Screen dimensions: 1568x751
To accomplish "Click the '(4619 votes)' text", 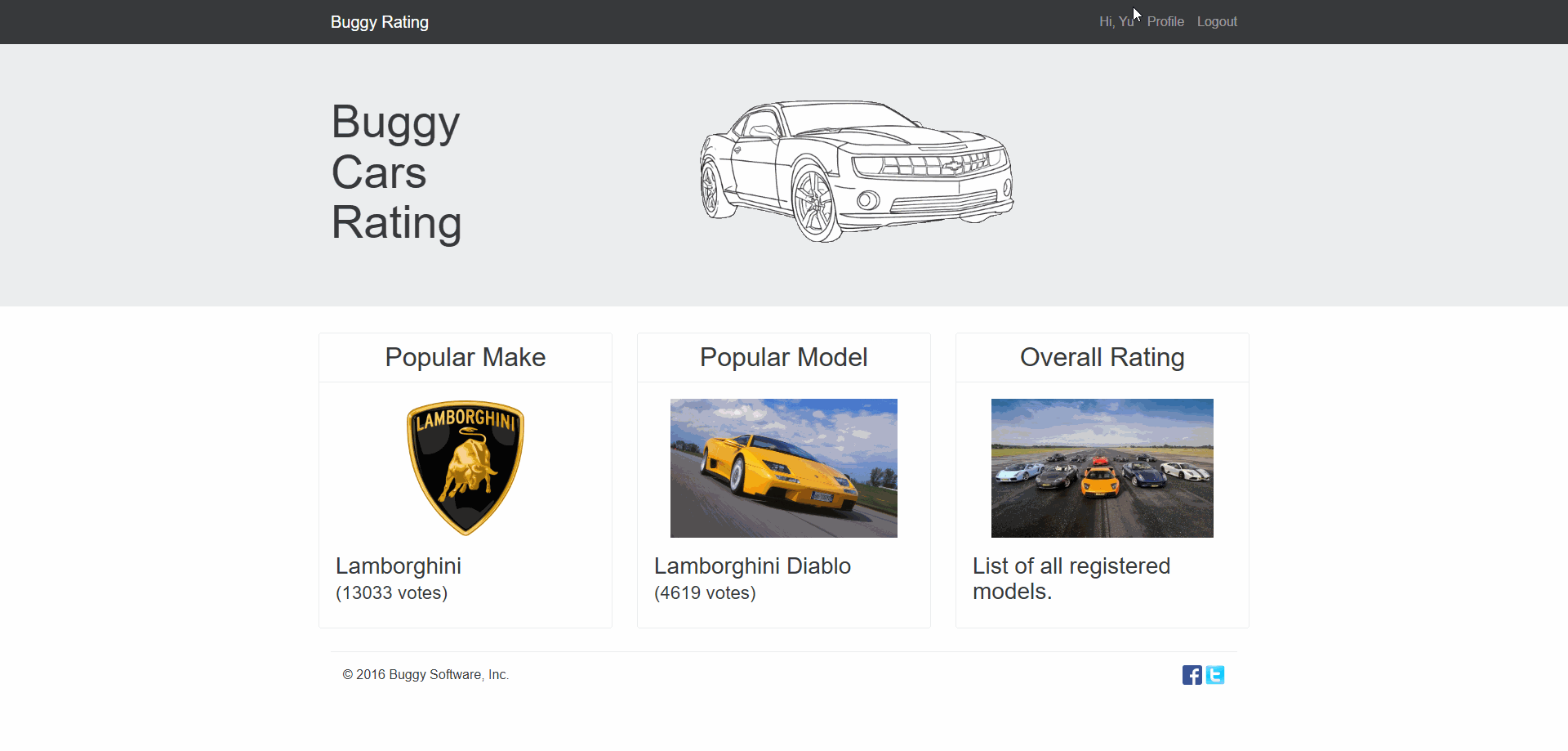I will (x=706, y=593).
